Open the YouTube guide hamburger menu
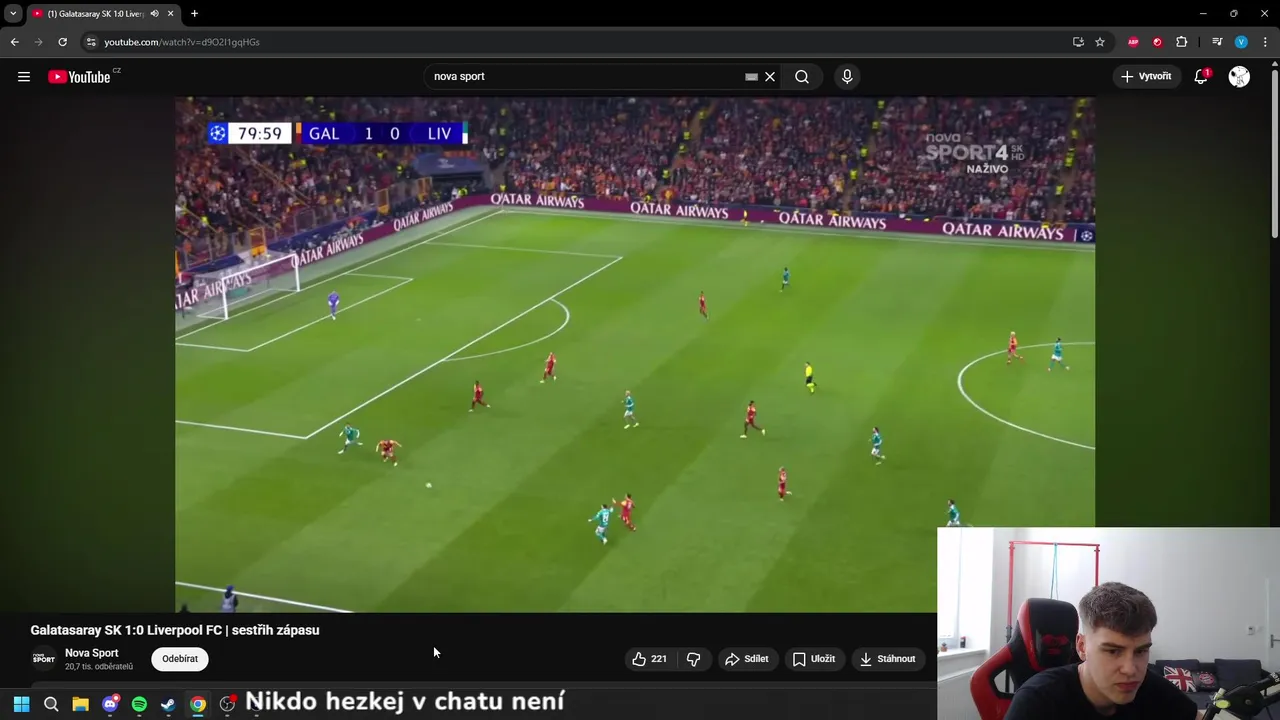 click(24, 77)
